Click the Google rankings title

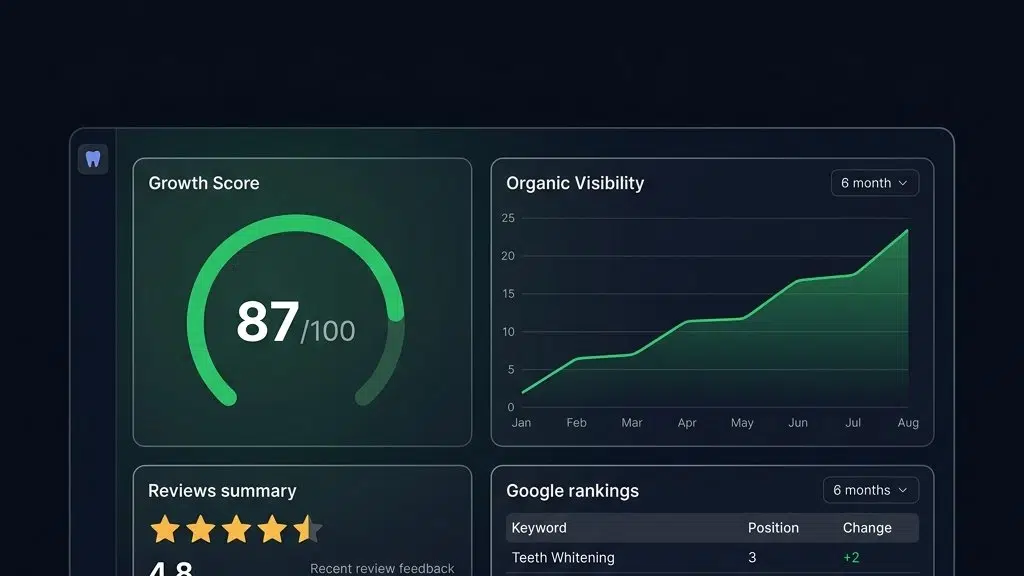(572, 490)
